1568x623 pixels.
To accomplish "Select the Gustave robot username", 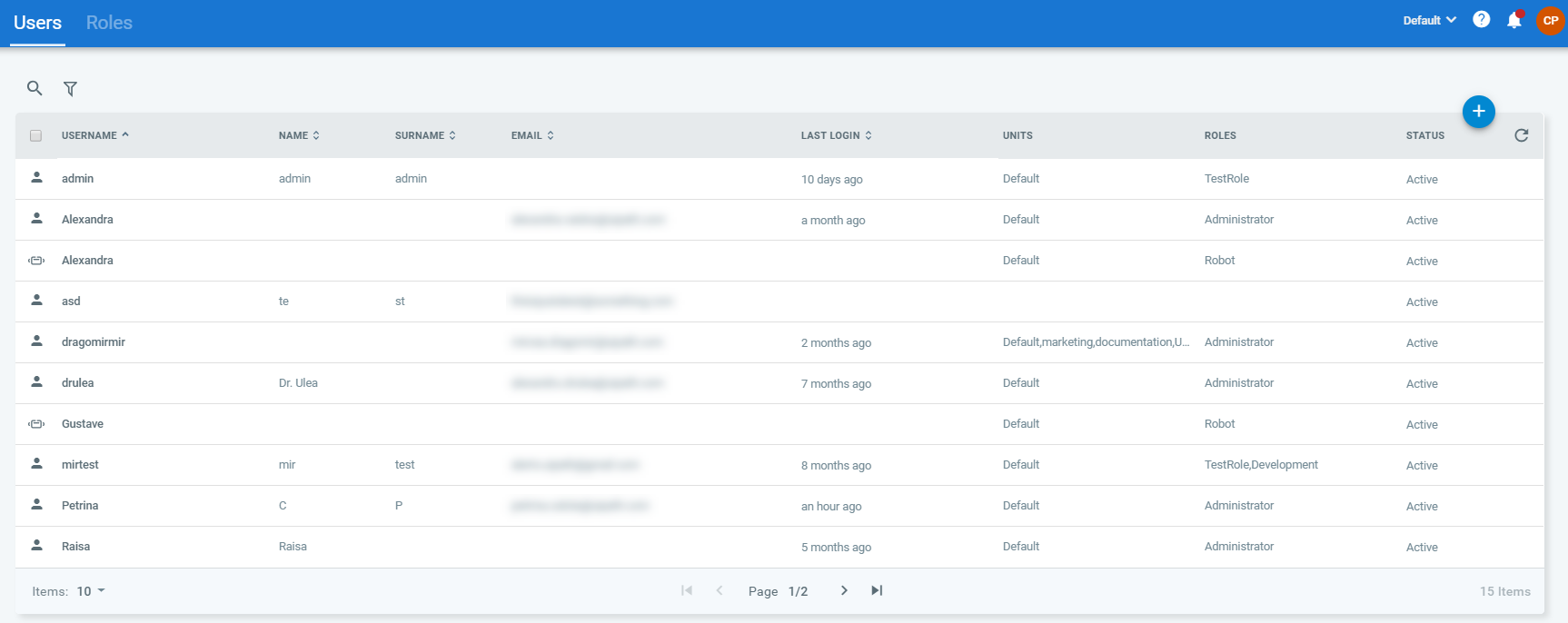I will pos(83,424).
